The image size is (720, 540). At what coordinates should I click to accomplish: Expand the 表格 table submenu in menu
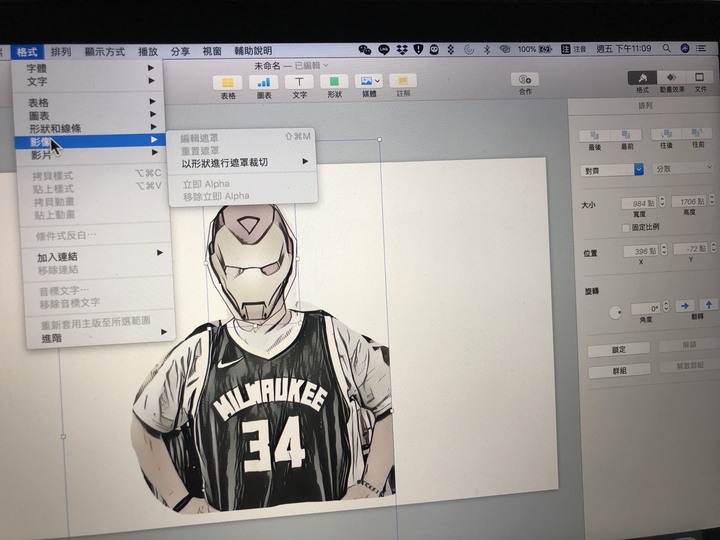pyautogui.click(x=90, y=102)
